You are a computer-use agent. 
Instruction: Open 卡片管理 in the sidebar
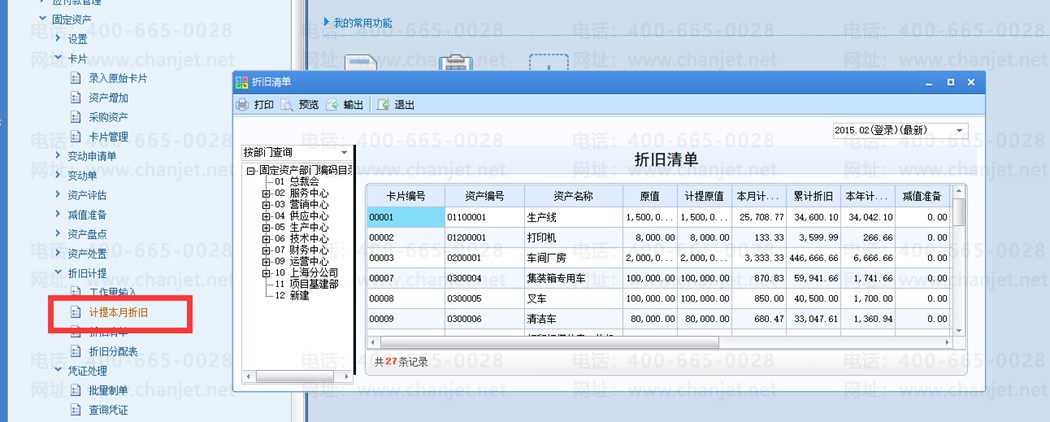click(x=108, y=137)
